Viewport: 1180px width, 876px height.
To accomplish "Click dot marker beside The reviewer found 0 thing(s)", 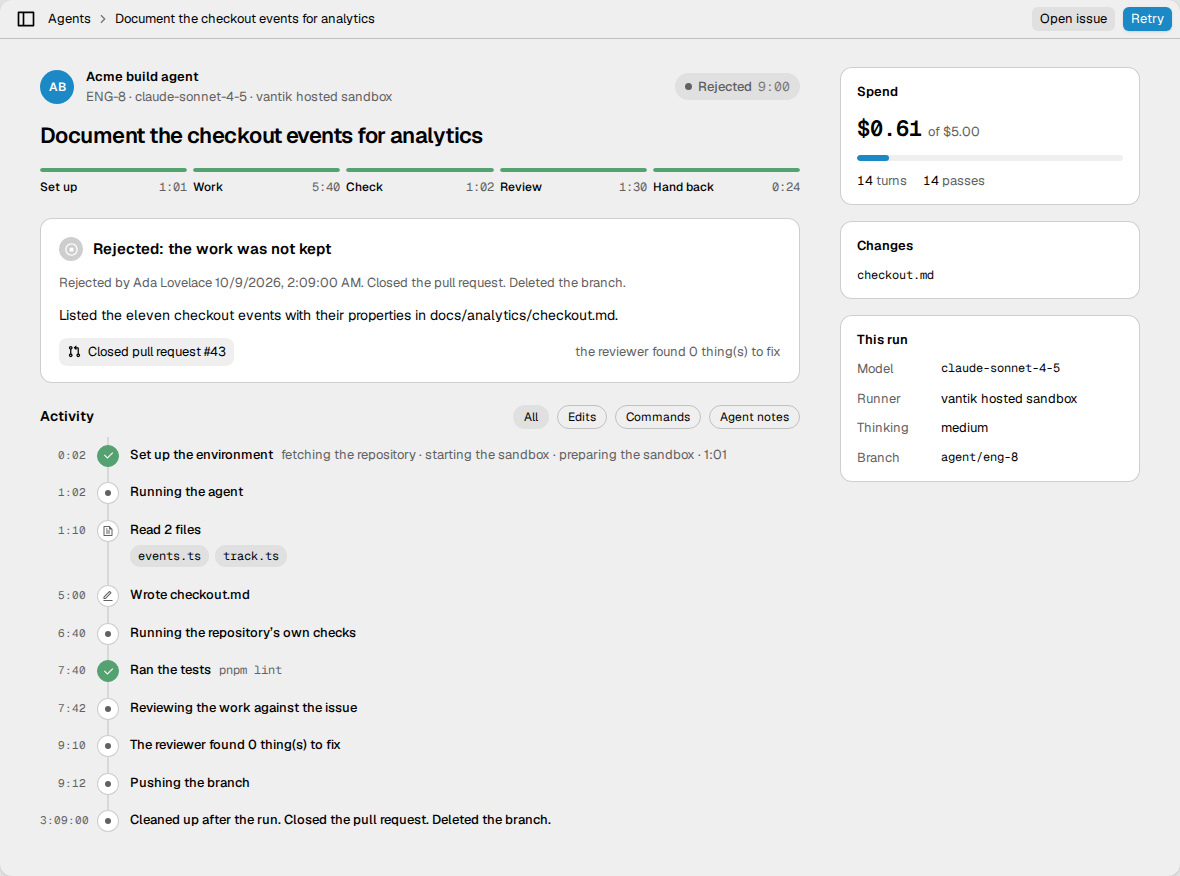I will click(x=108, y=746).
